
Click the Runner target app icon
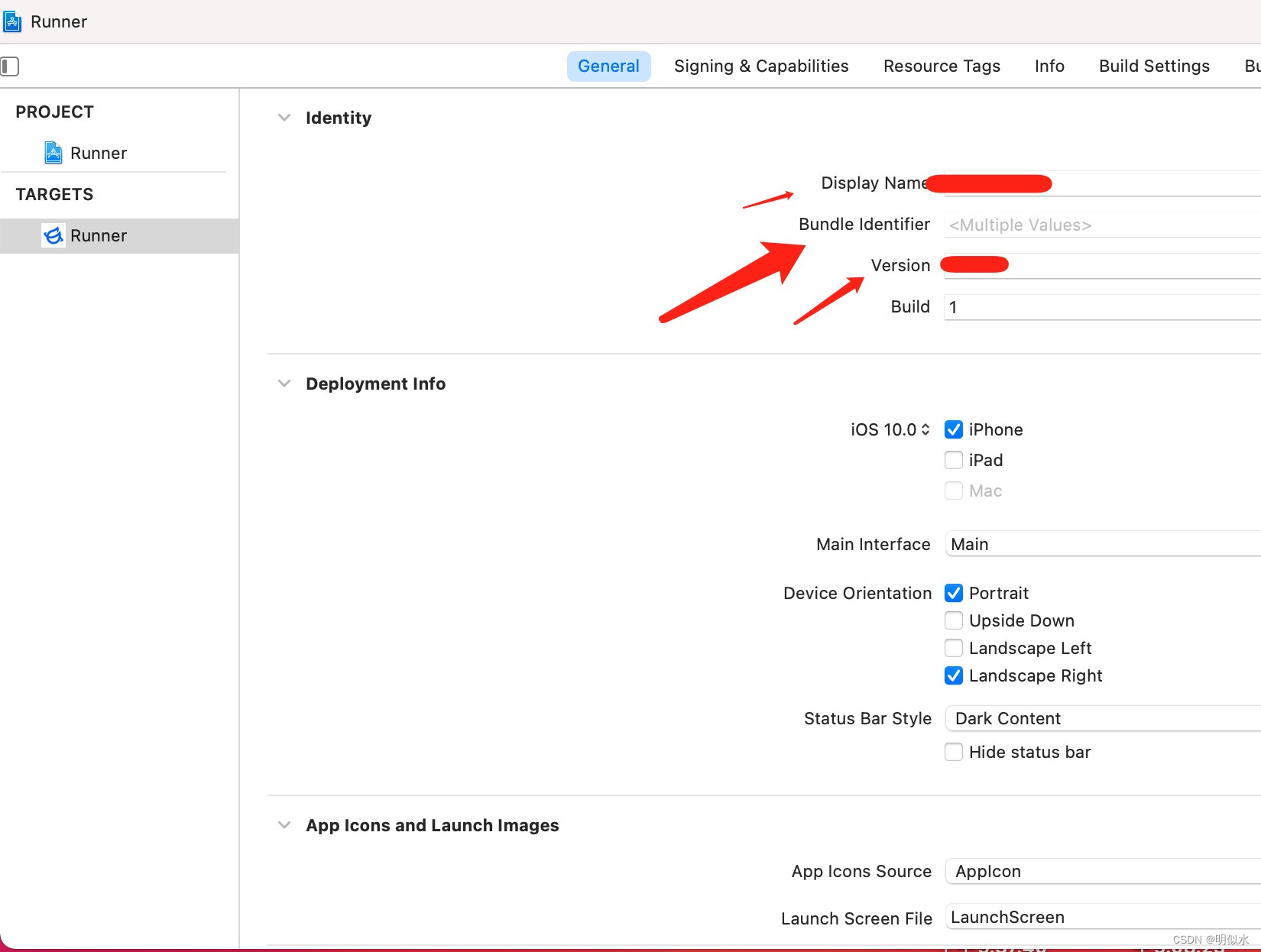point(53,235)
